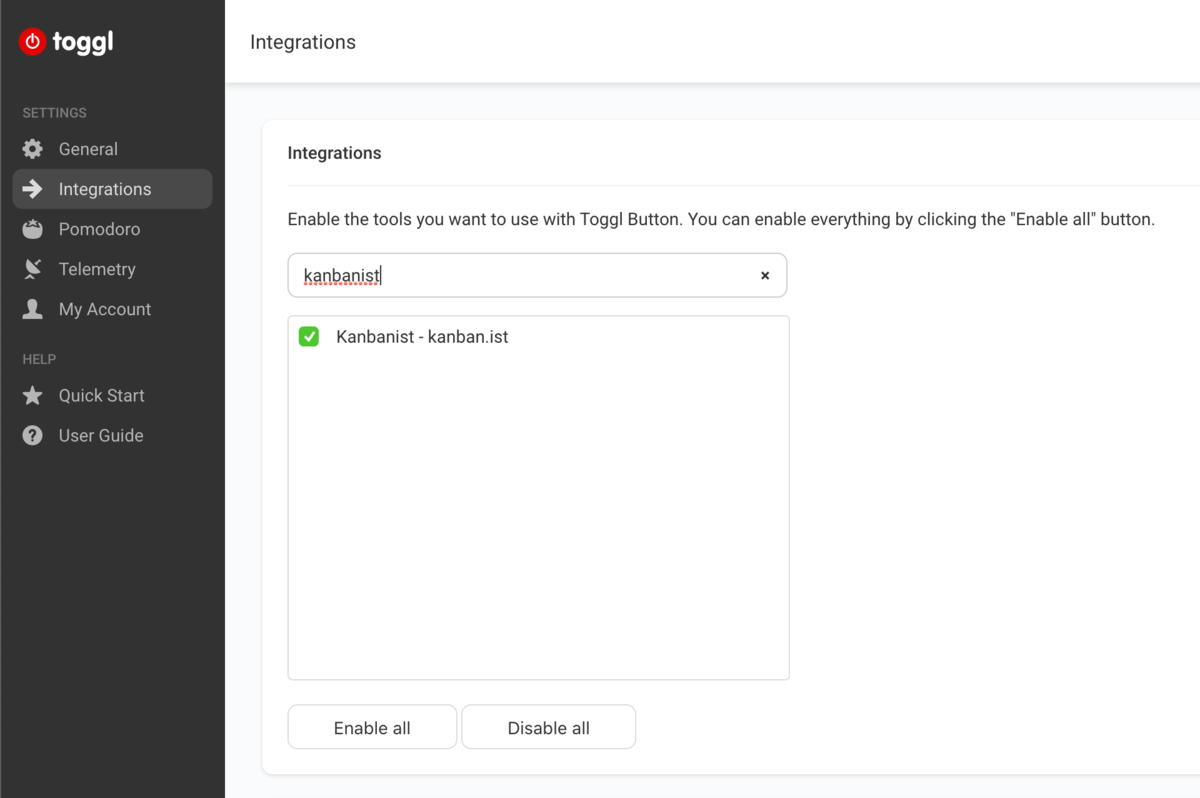
Task: Click the Kanbanist - kanban.ist list entry text
Action: point(422,337)
